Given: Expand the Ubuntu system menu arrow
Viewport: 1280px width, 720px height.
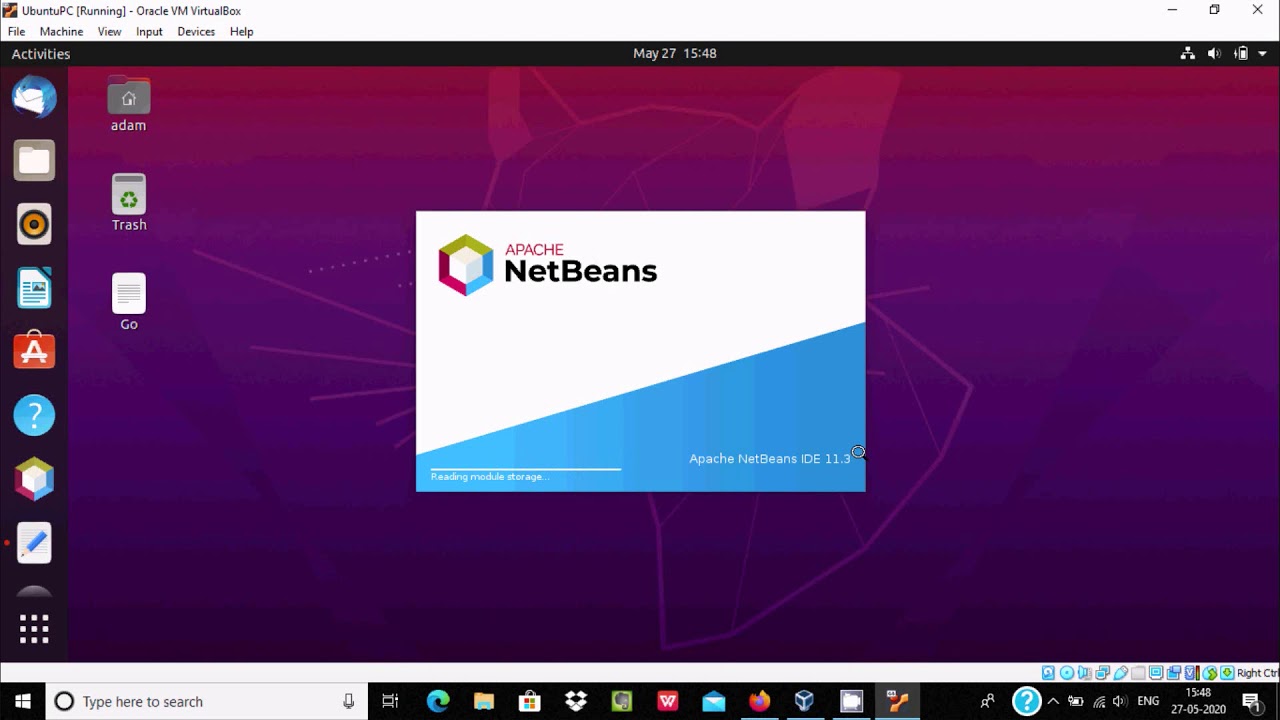Looking at the screenshot, I should [1262, 54].
